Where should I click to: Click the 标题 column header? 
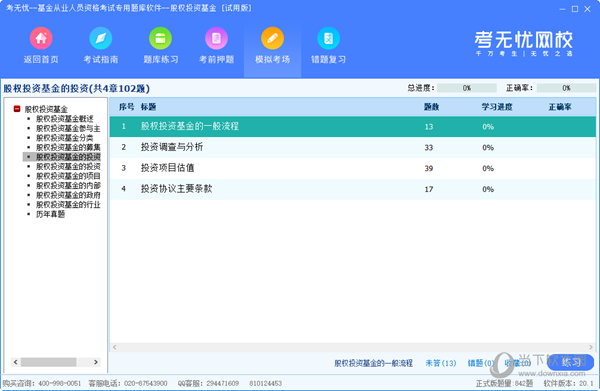tap(148, 107)
